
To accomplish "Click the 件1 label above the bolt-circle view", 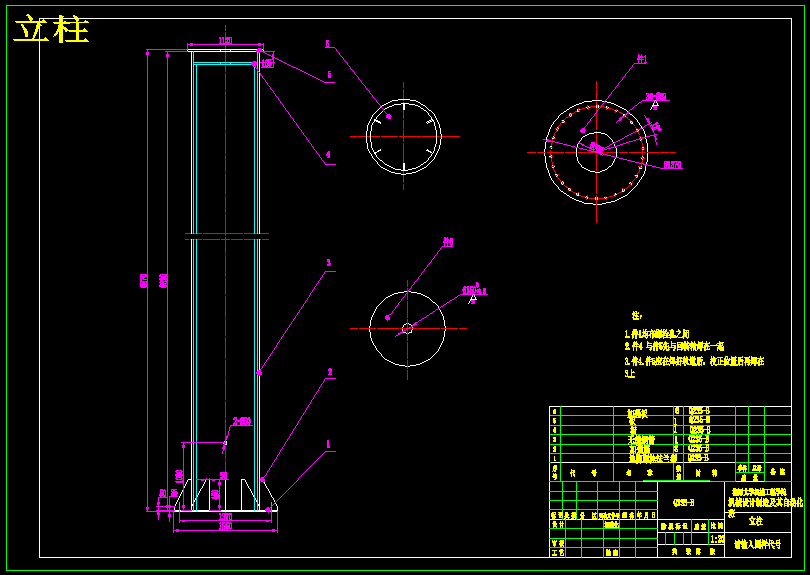I will point(642,59).
